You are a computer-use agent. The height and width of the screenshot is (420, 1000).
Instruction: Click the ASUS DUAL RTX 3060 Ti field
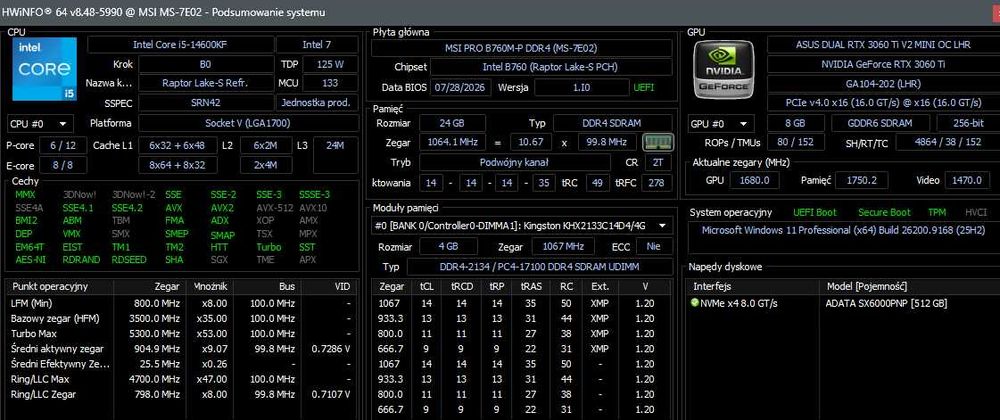(883, 45)
